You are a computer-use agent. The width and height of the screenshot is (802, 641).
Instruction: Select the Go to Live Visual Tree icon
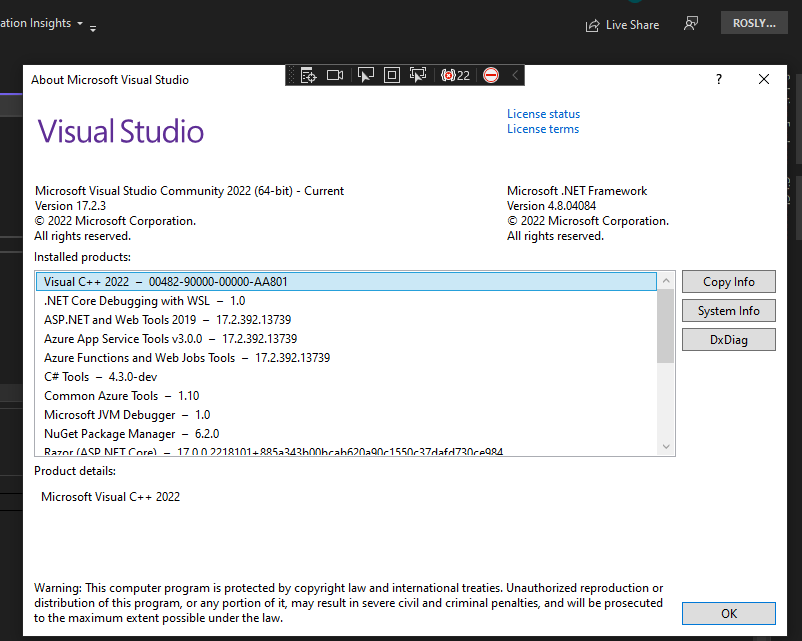(308, 74)
